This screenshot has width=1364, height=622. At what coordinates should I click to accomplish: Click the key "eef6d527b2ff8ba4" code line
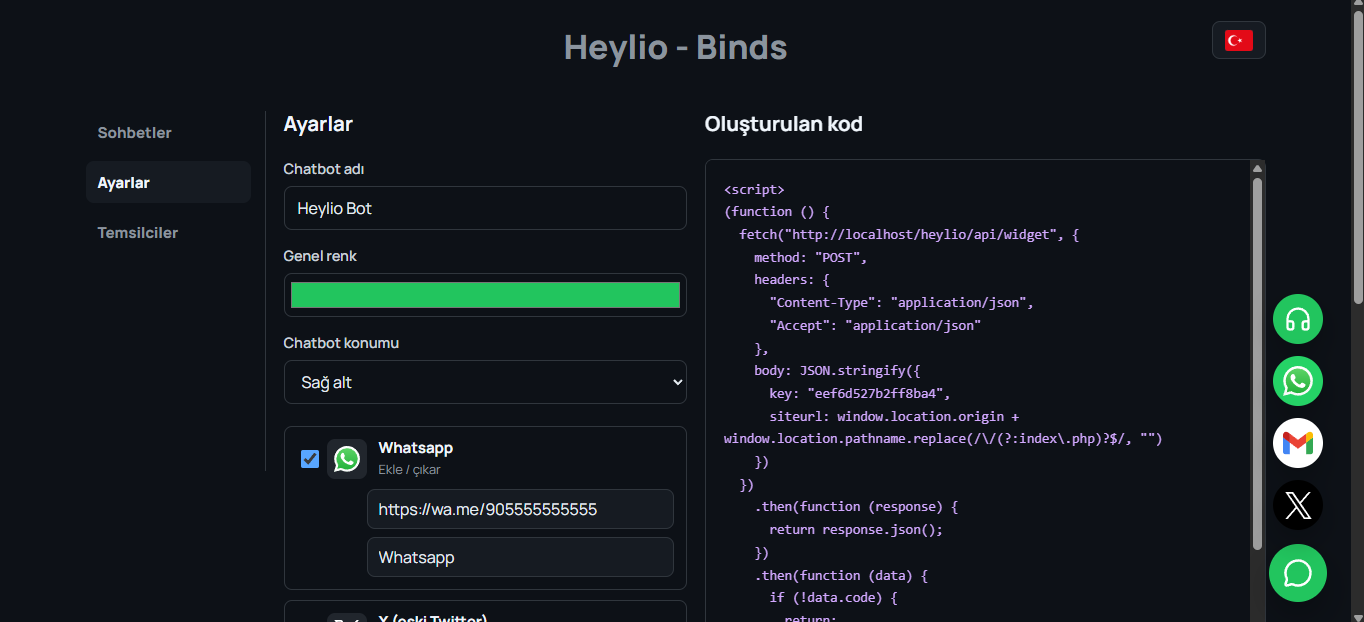(x=860, y=394)
